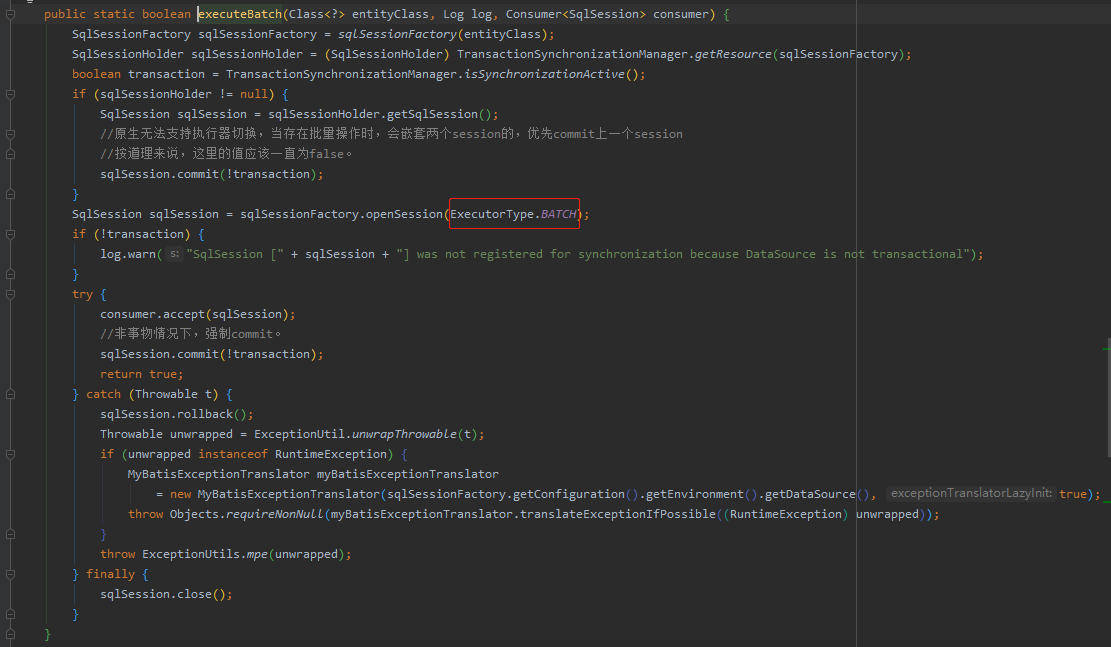The width and height of the screenshot is (1111, 647).
Task: Place cursor on getResource call
Action: point(733,55)
